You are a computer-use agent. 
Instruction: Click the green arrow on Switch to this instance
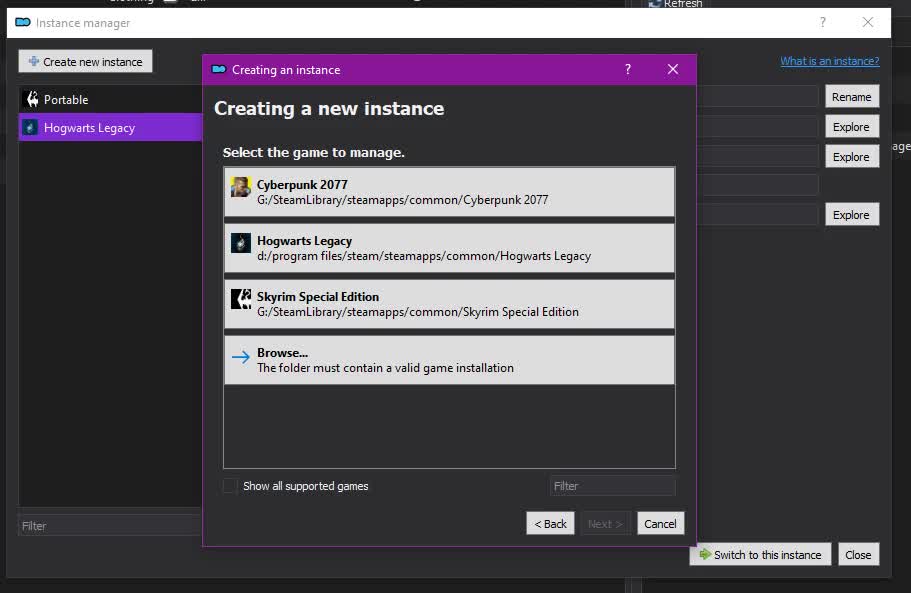[705, 555]
